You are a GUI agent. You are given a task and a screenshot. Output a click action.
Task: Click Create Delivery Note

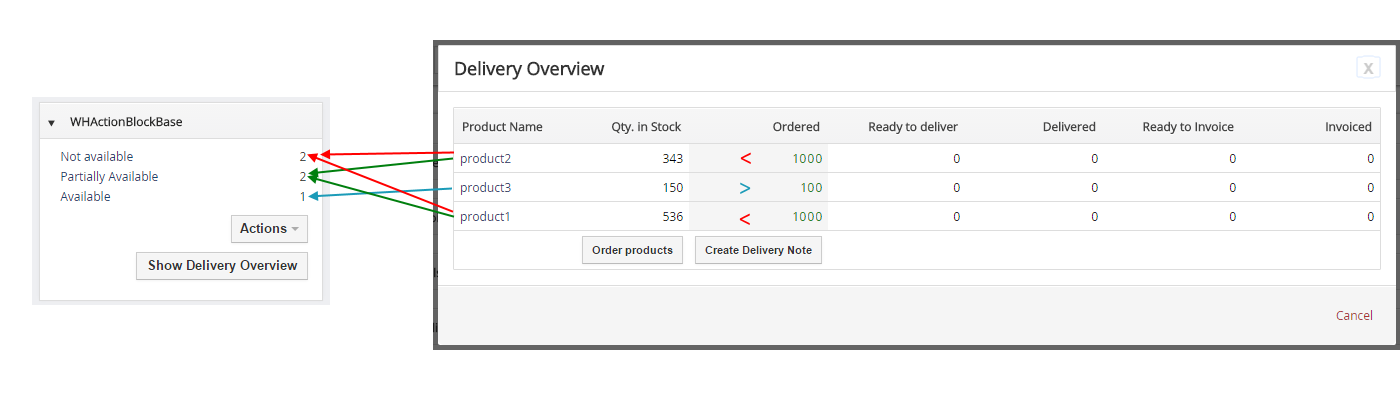[758, 250]
